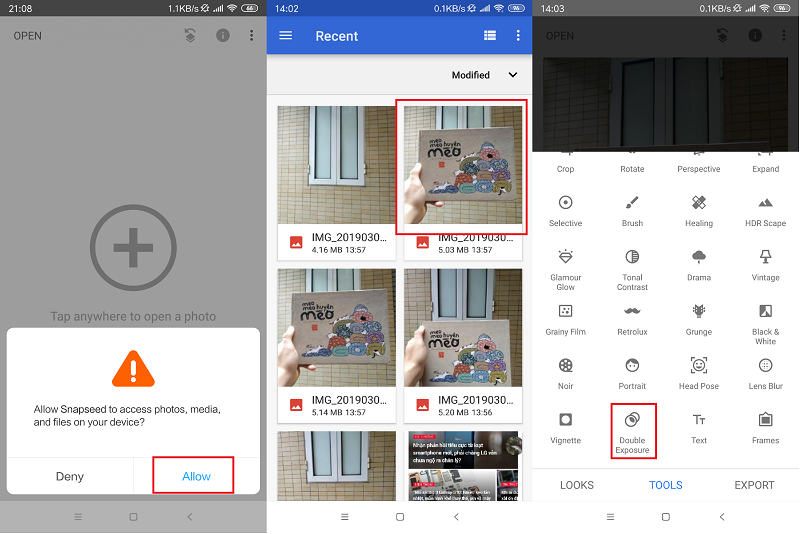Tap Android back button under Recent picker
This screenshot has width=800, height=534.
[456, 517]
